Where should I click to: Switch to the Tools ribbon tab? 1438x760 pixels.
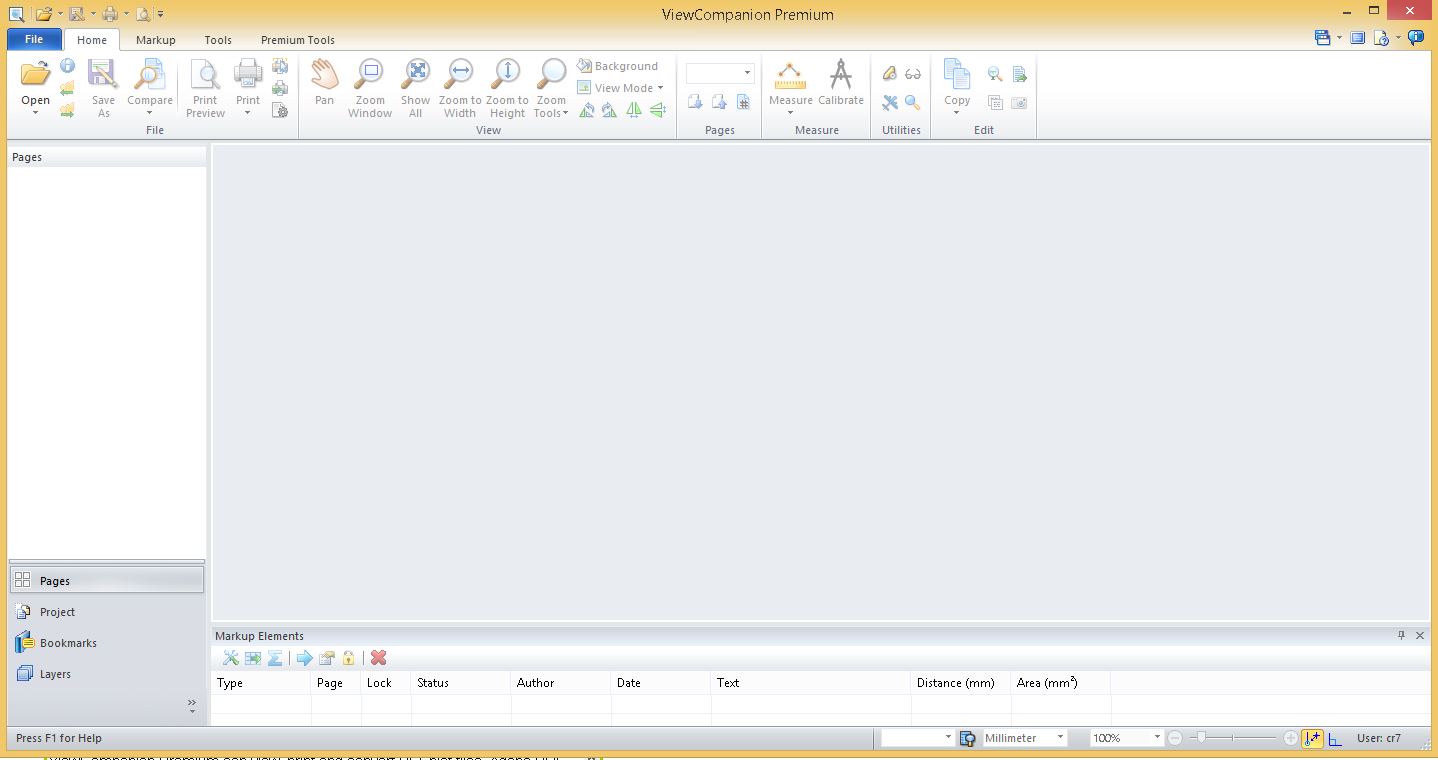[x=218, y=40]
